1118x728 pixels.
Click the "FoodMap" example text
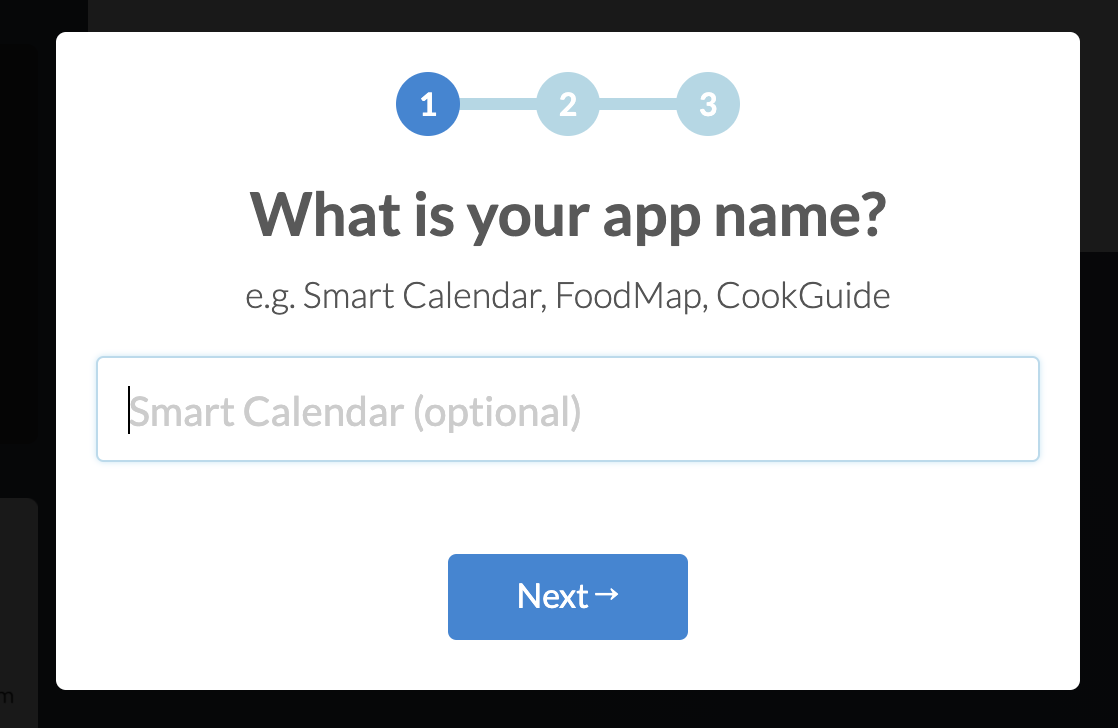[x=629, y=297]
